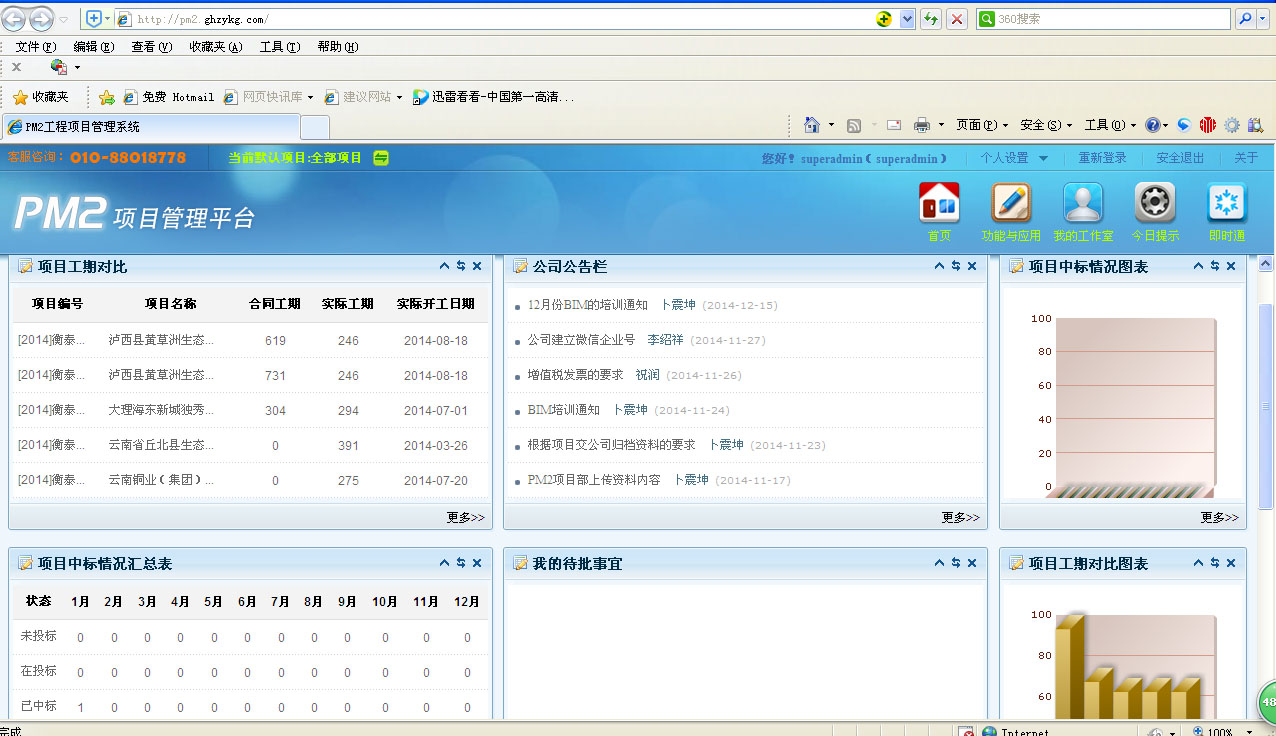Click 更多>> under 公司公告栏
The width and height of the screenshot is (1276, 736).
point(960,517)
